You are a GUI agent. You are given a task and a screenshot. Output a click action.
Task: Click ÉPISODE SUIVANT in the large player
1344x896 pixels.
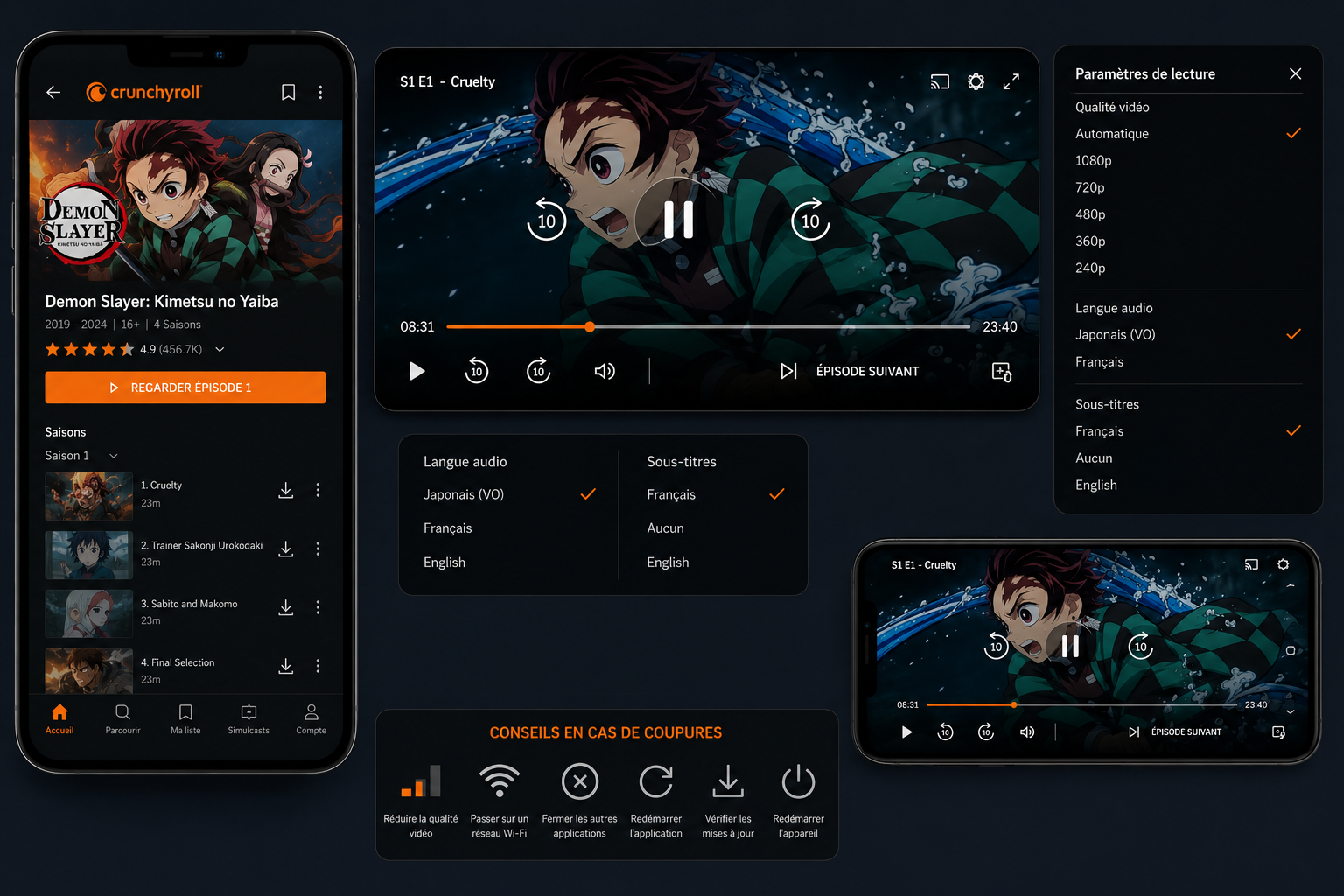[850, 371]
